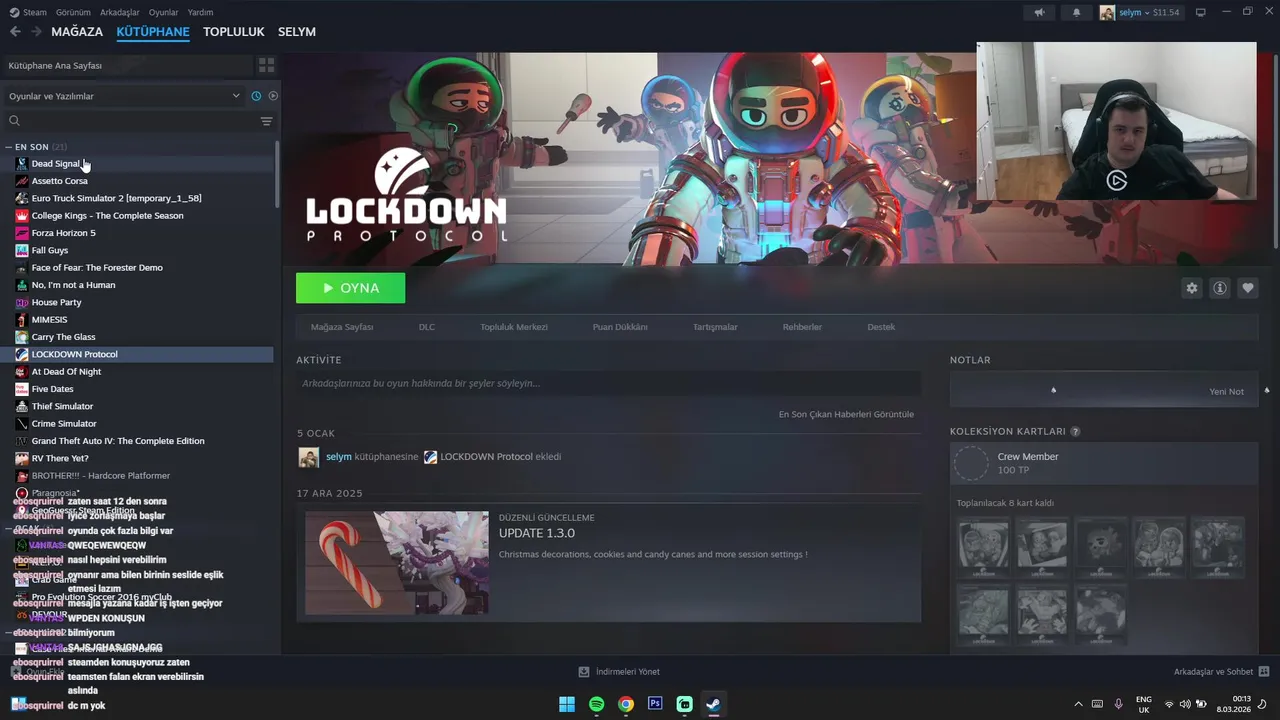This screenshot has width=1280, height=720.
Task: Open Tartışmalar tab
Action: click(x=715, y=327)
